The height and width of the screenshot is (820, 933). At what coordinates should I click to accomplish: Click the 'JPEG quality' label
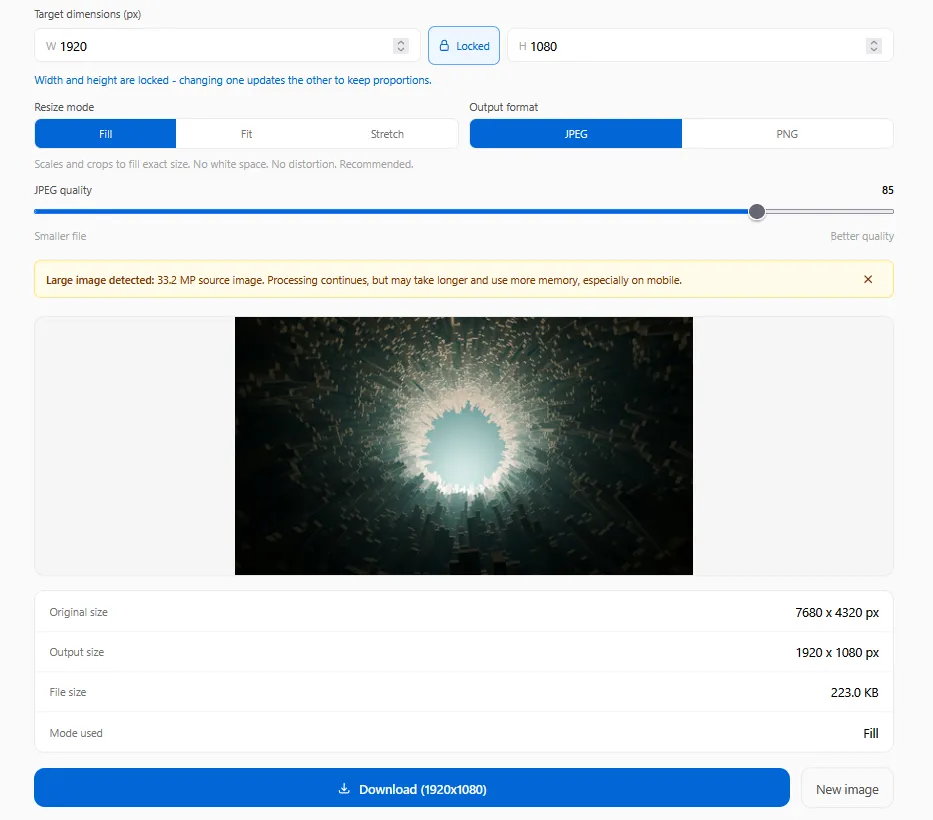(x=63, y=190)
